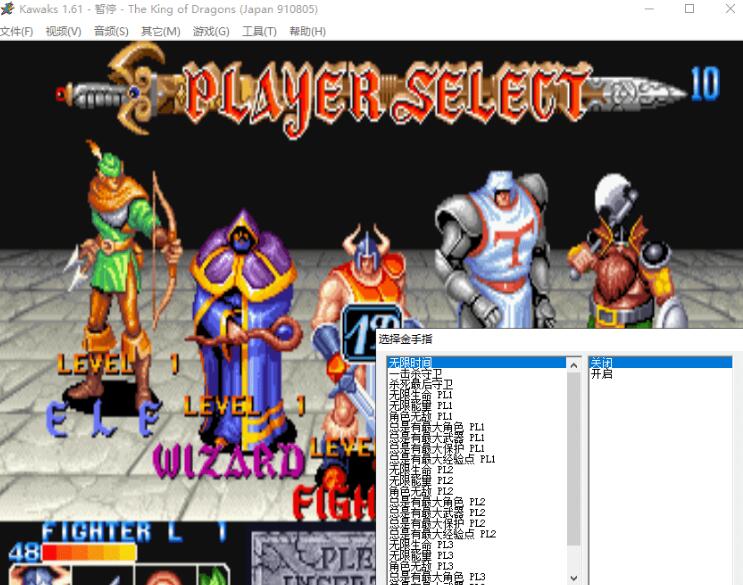Click the Cleric character in white armor
Image resolution: width=743 pixels, height=585 pixels.
click(495, 250)
